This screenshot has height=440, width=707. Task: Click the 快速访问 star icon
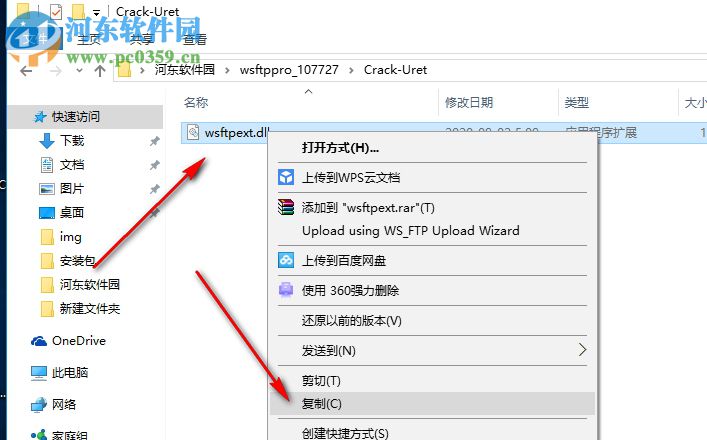(40, 117)
